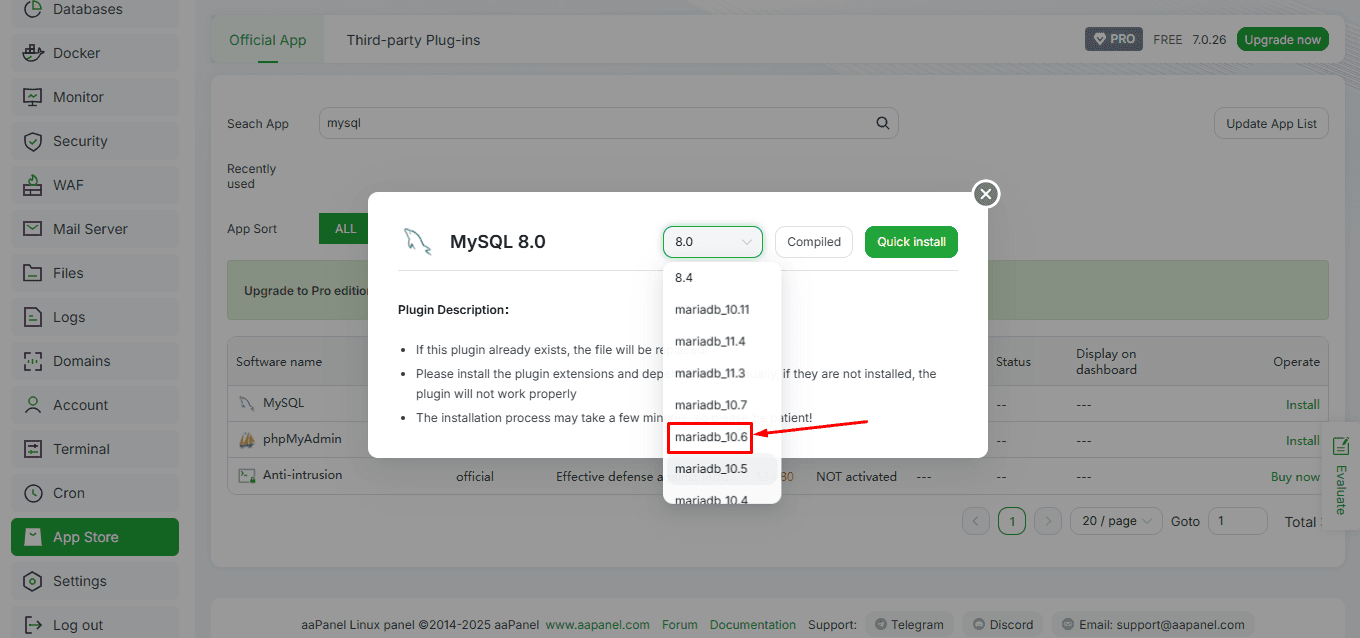Open the Mail Server section
Viewport: 1360px width, 638px height.
pos(90,229)
